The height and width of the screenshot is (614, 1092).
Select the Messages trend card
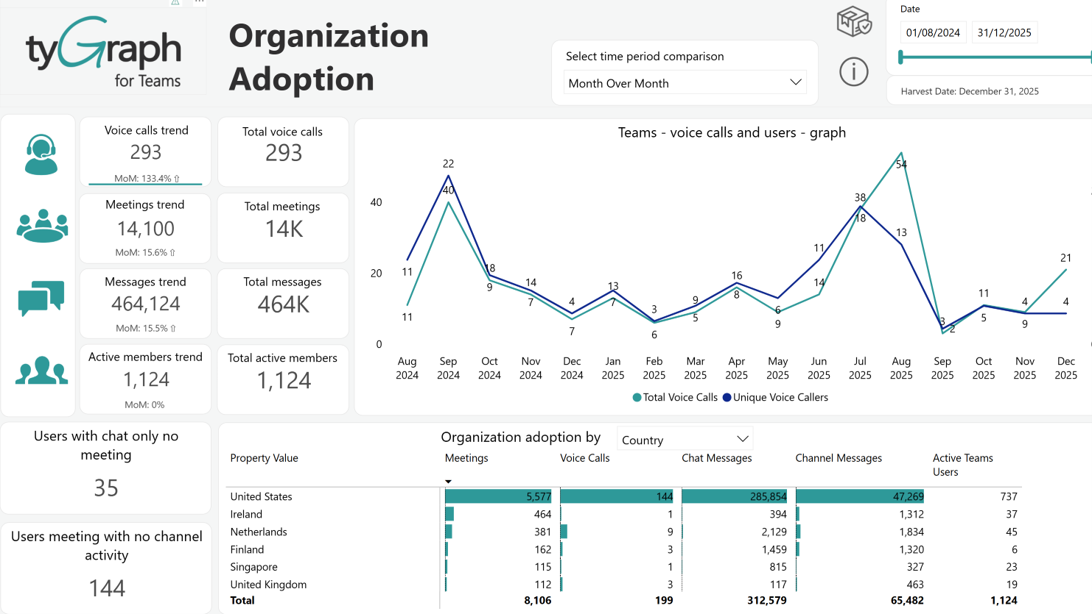click(146, 304)
